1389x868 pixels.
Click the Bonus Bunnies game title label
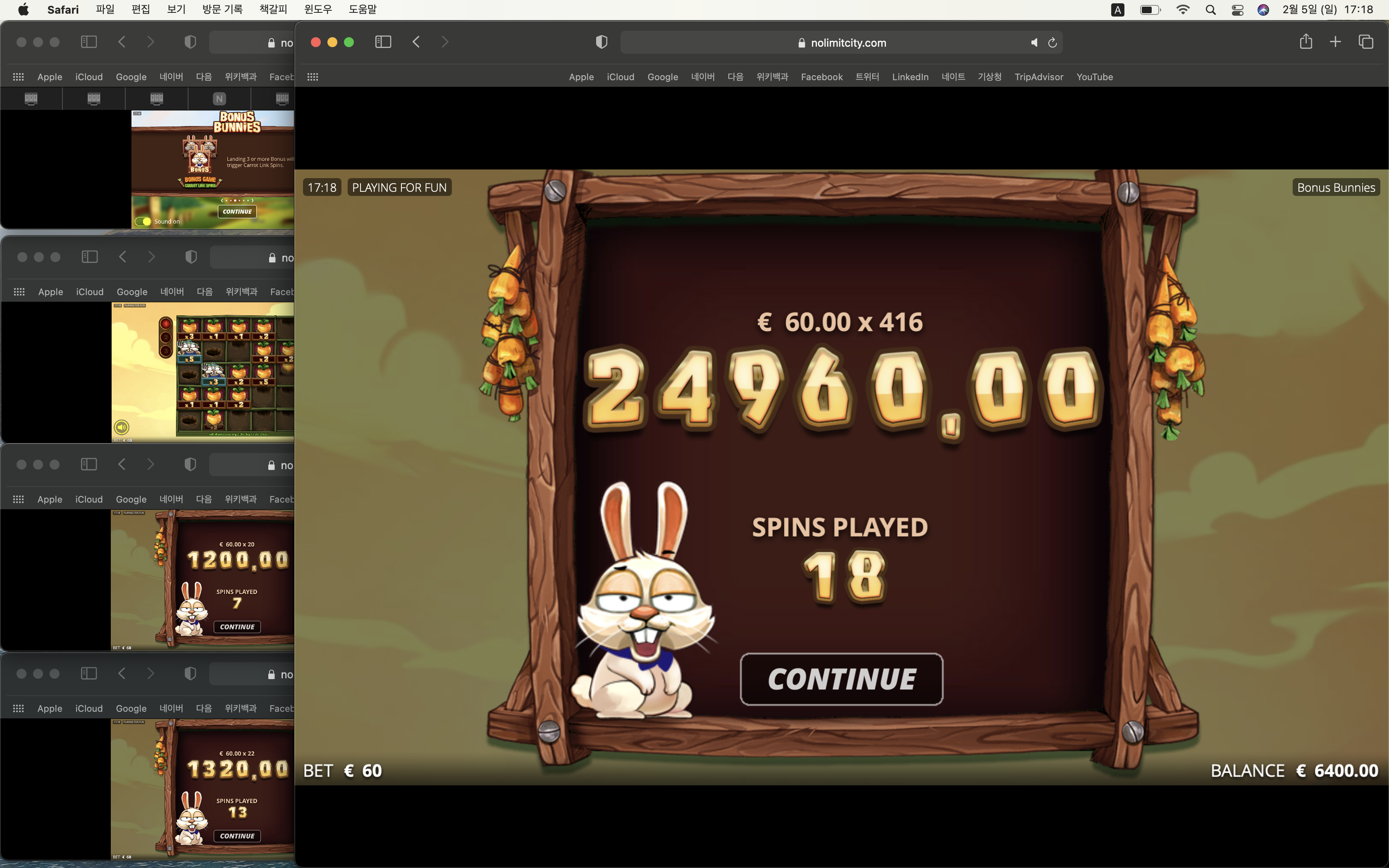click(x=1336, y=188)
